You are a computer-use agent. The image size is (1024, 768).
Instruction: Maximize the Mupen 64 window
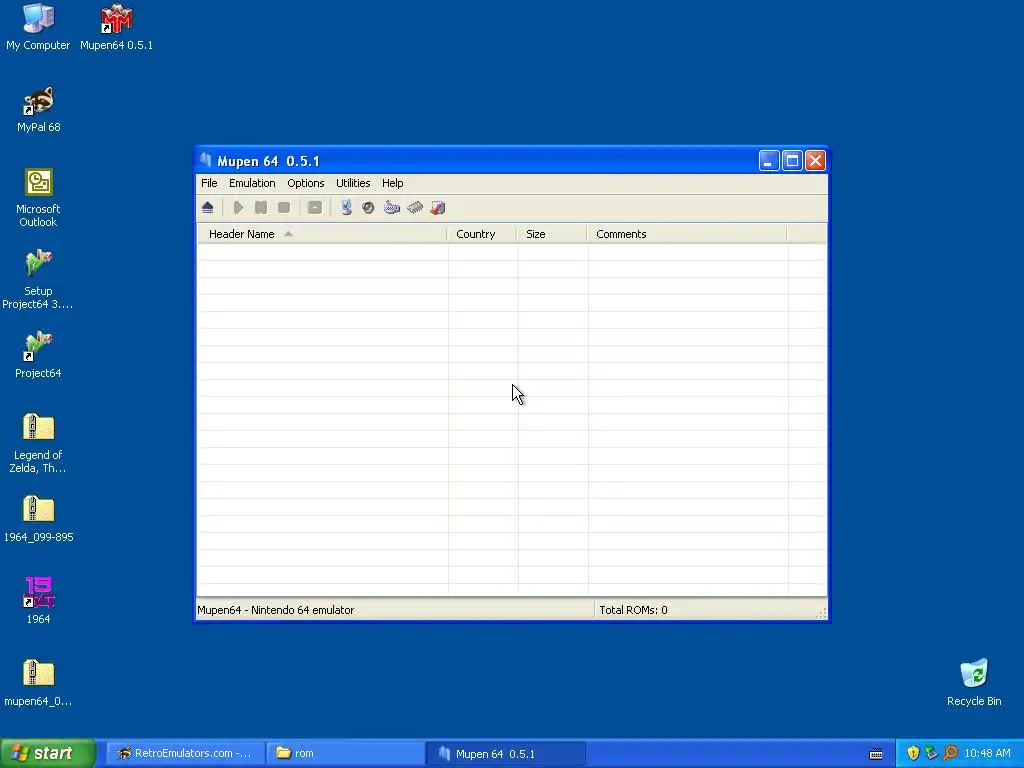point(792,161)
